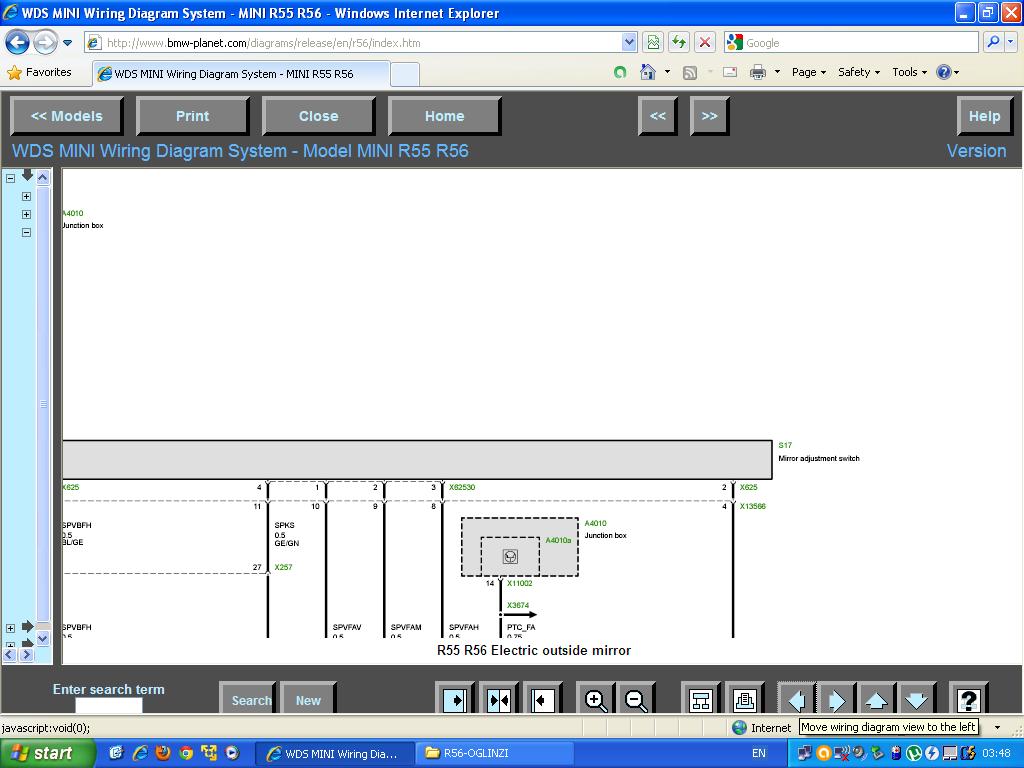Viewport: 1024px width, 768px height.
Task: Collapse the topmost tree node in sidebar
Action: pyautogui.click(x=10, y=178)
